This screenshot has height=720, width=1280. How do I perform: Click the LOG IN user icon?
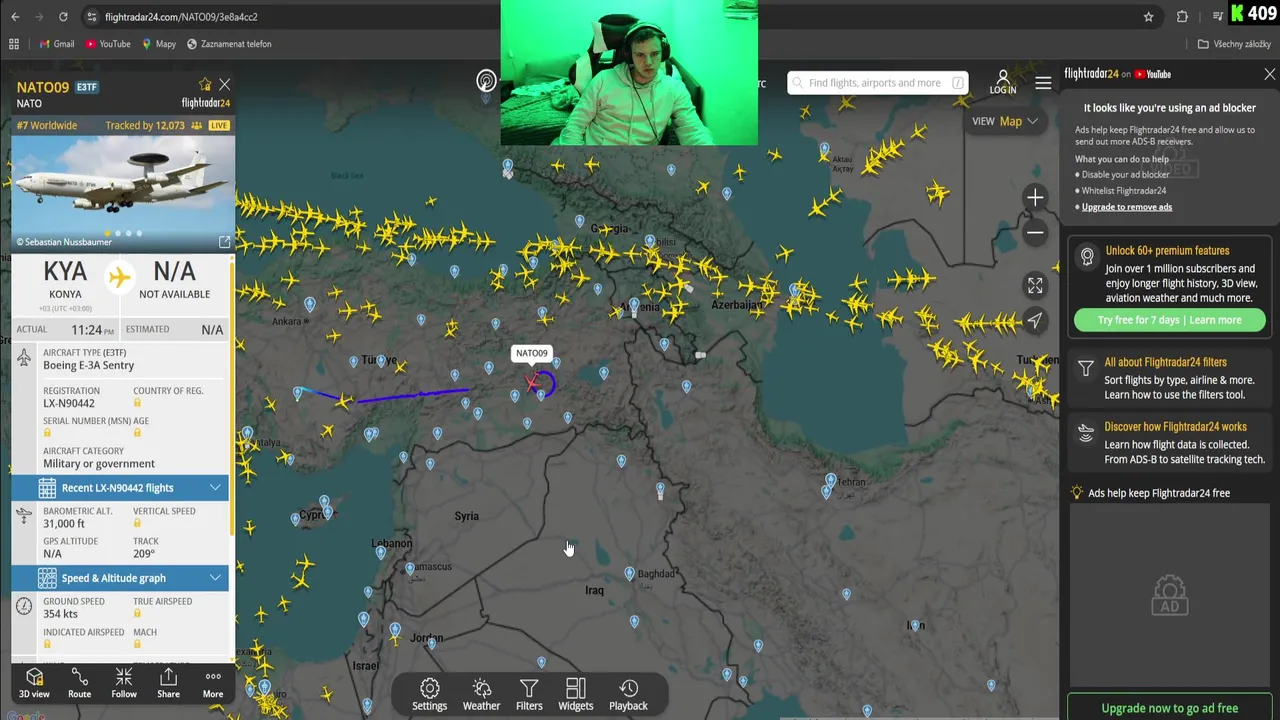tap(1003, 82)
